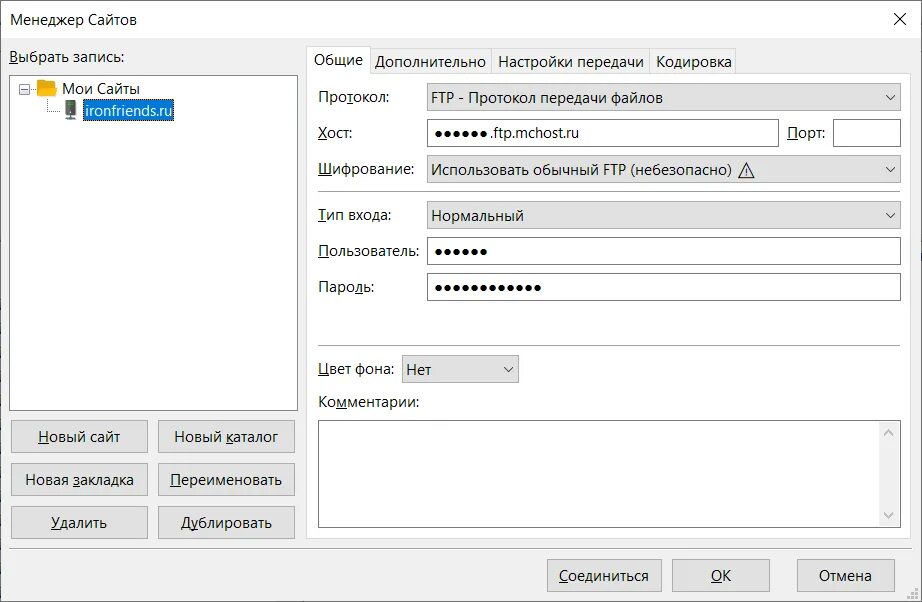Click the Комментарии scrollbar down arrow
This screenshot has height=602, width=922.
890,515
